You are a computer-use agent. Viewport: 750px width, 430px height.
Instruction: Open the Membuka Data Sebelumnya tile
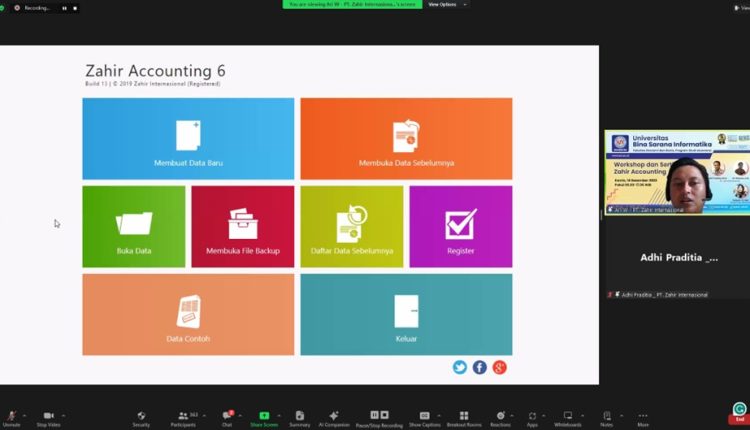tap(406, 139)
